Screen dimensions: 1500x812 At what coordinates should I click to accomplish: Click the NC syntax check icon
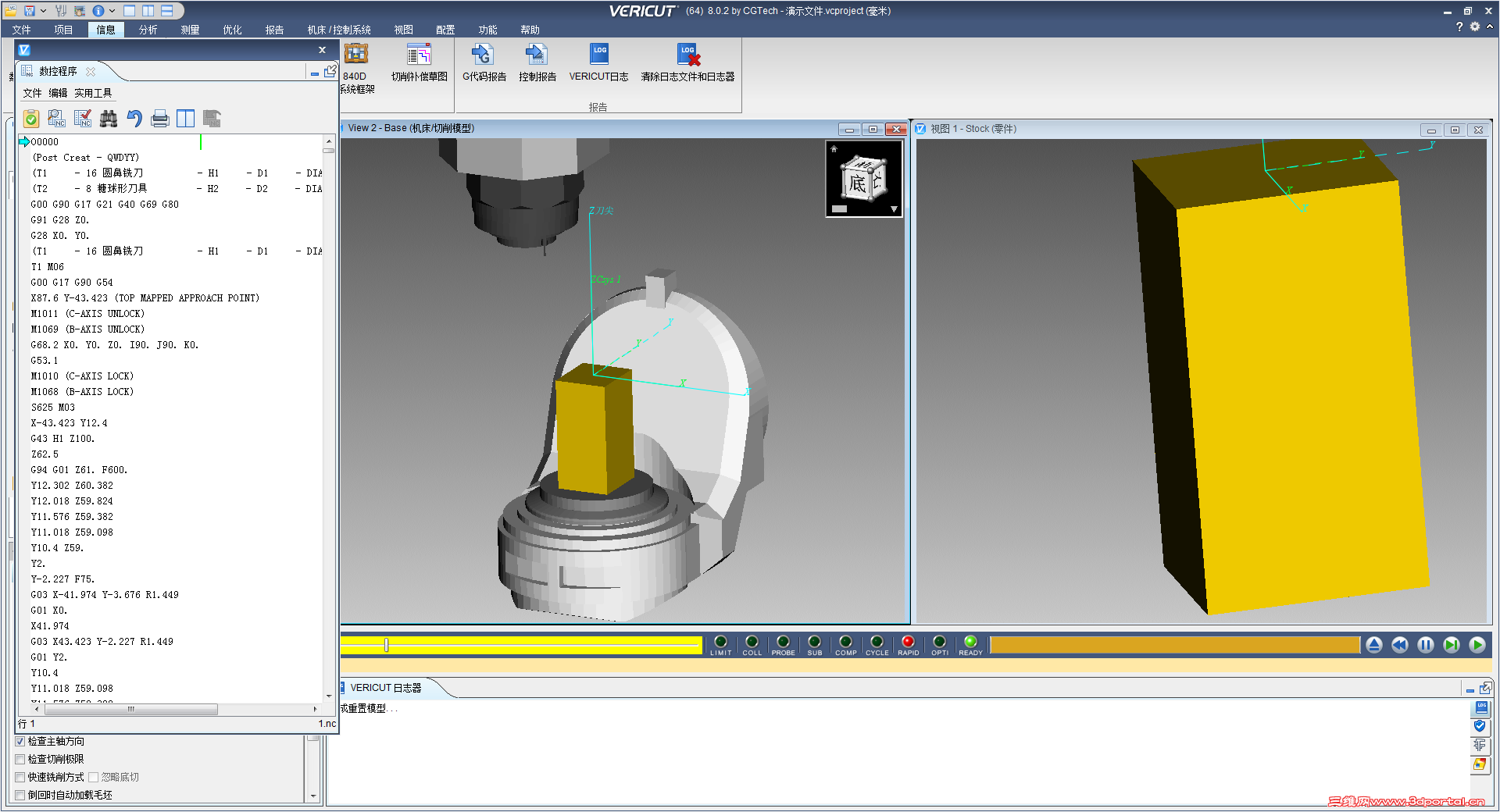[x=83, y=119]
